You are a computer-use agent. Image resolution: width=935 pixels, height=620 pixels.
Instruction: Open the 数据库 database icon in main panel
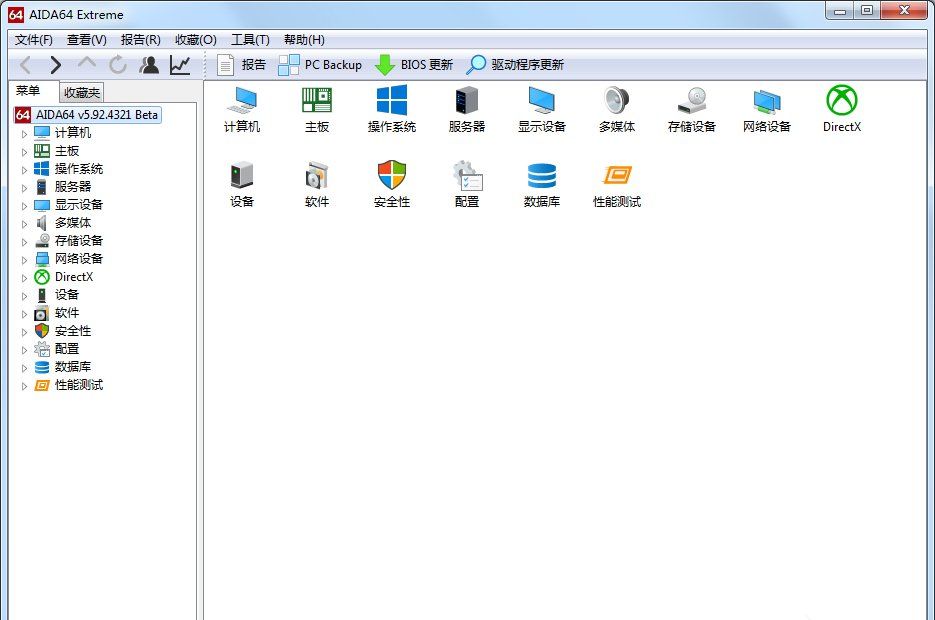click(x=542, y=176)
